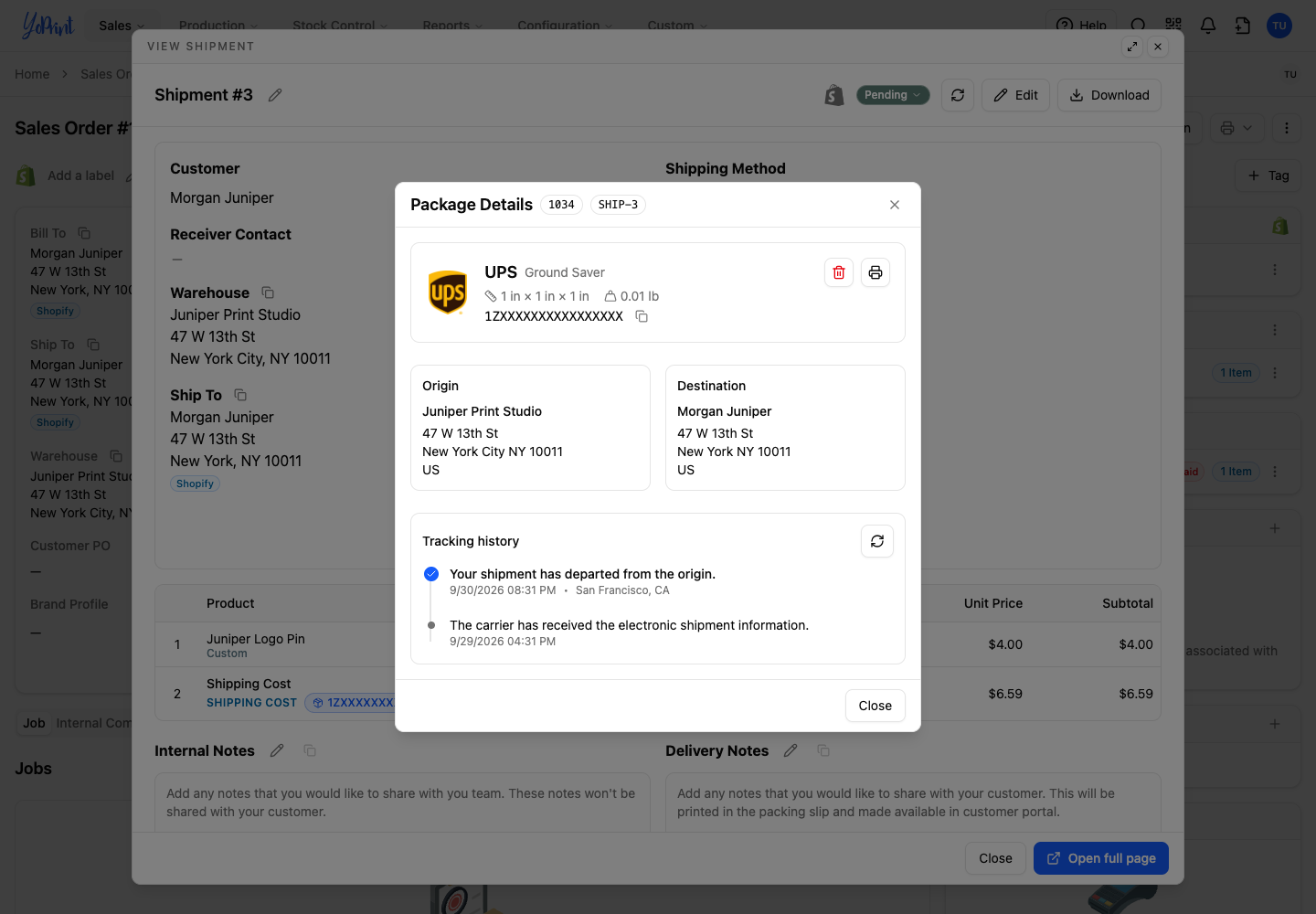Select the Job tab below sales order

(34, 723)
